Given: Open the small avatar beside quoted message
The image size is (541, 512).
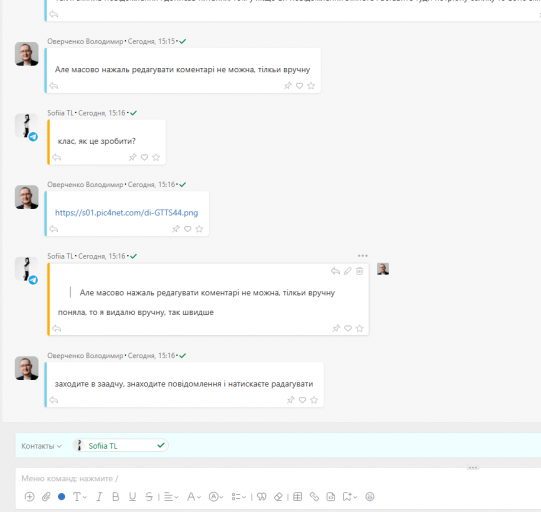Looking at the screenshot, I should click(383, 269).
